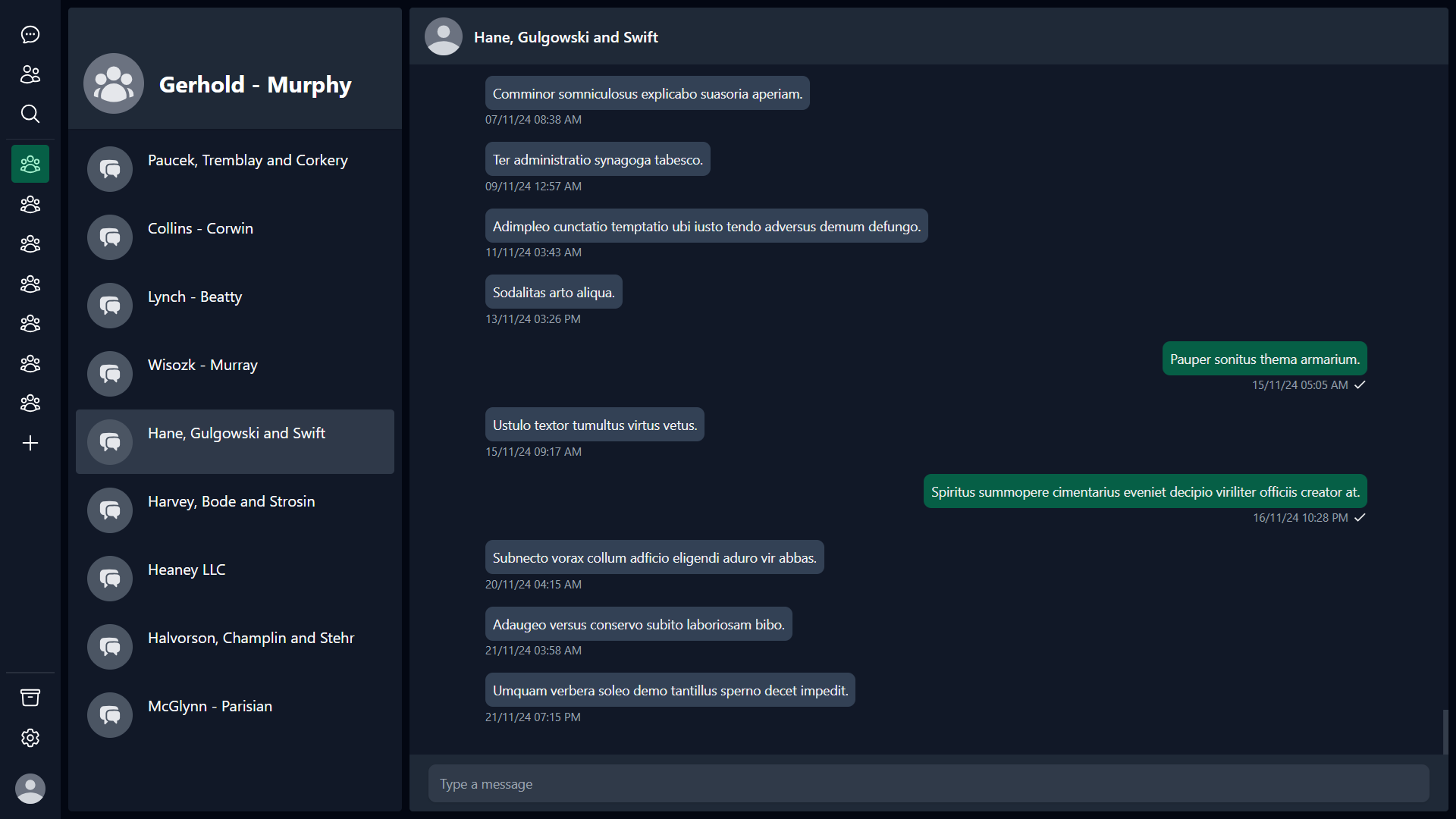Select the highlighted green workspace group icon

point(30,163)
